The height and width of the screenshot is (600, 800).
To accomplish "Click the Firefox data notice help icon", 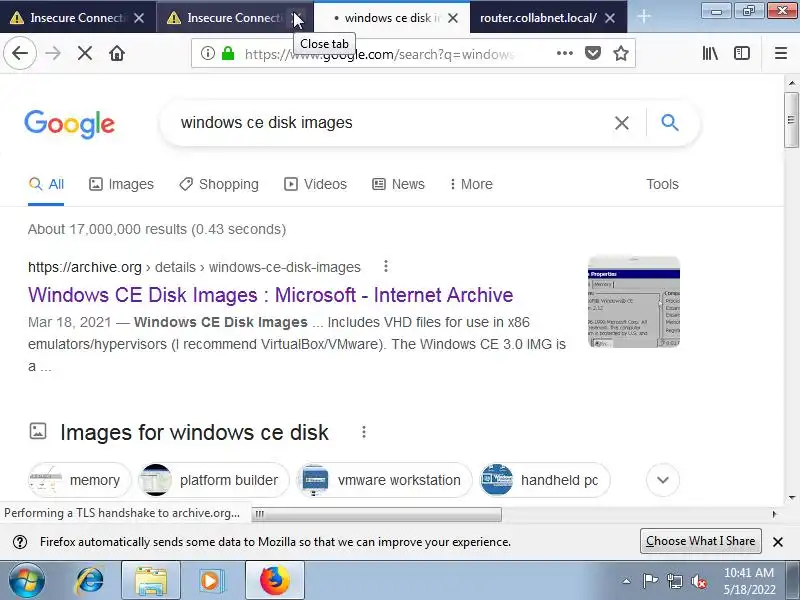I will [20, 542].
